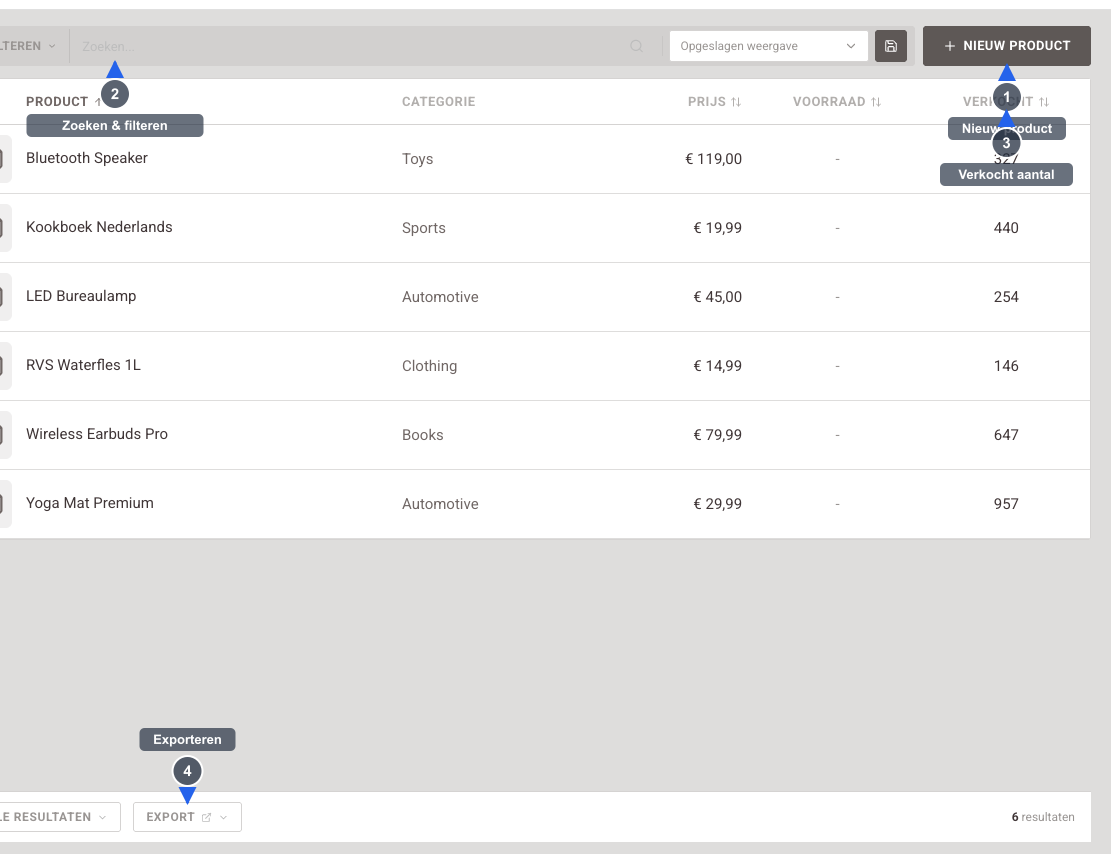Sort by Voorraad using its arrows icon
Image resolution: width=1111 pixels, height=854 pixels.
pyautogui.click(x=876, y=102)
